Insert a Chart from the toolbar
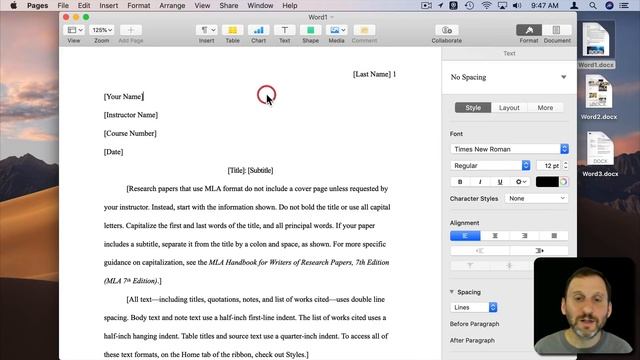The height and width of the screenshot is (360, 640). (x=258, y=30)
